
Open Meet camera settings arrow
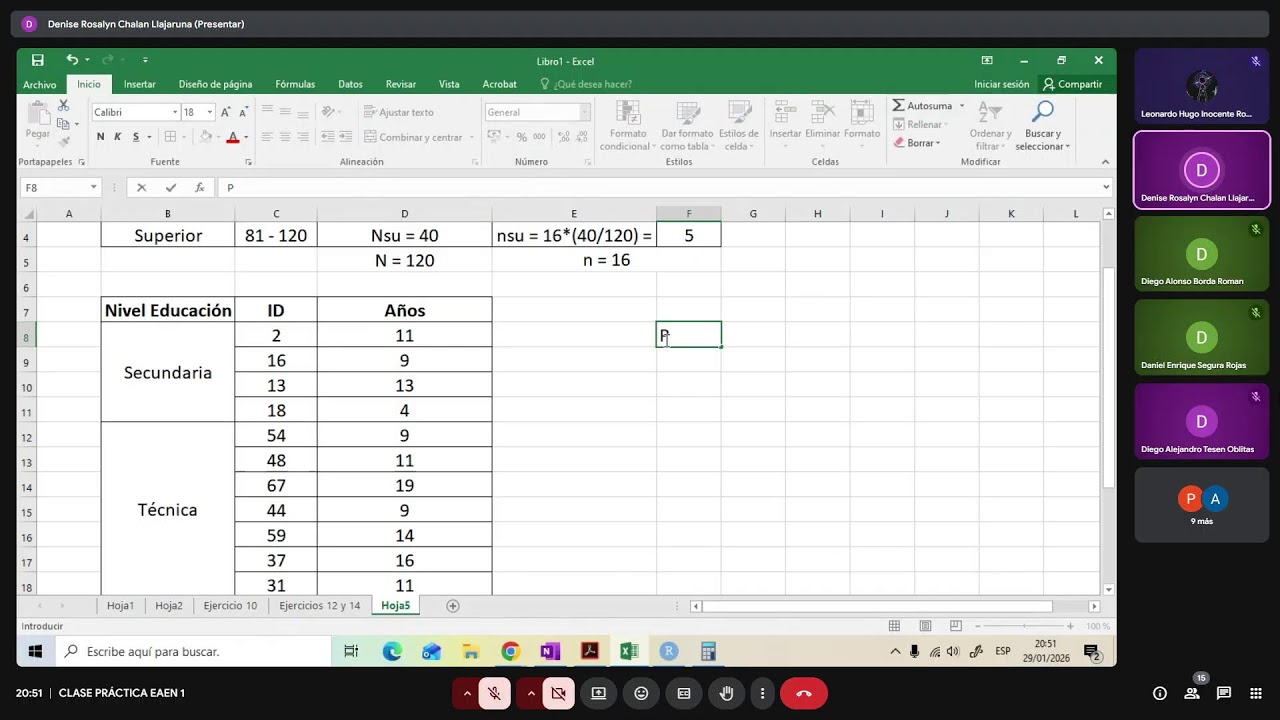[531, 693]
